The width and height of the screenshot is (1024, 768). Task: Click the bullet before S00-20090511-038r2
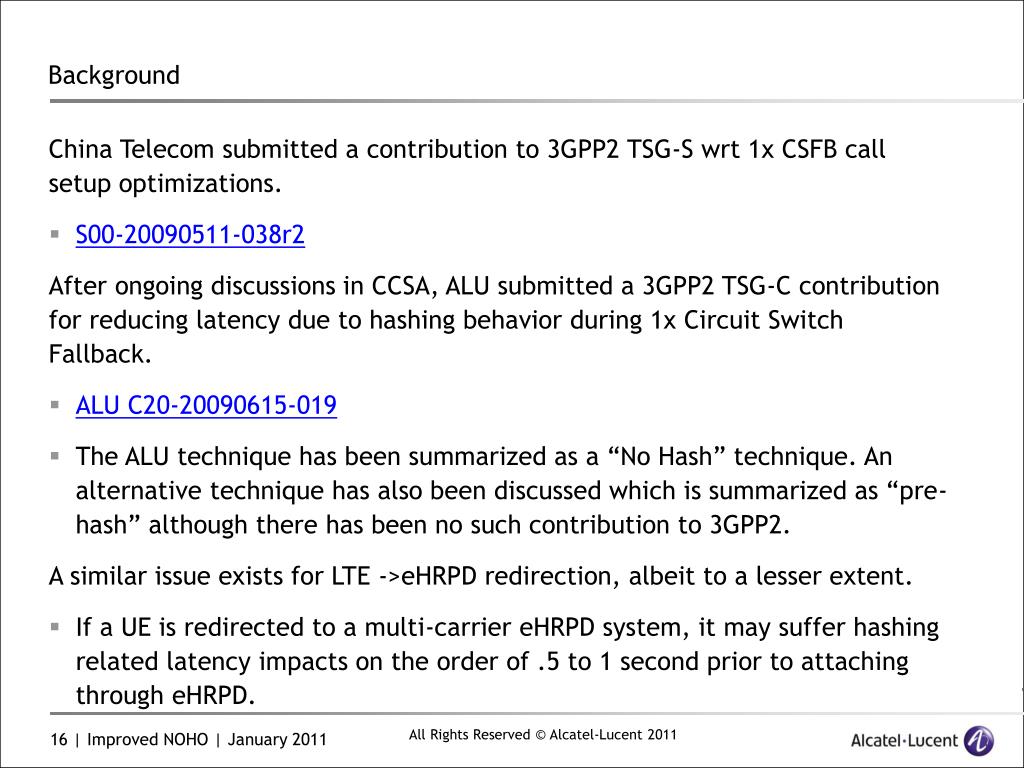(55, 234)
